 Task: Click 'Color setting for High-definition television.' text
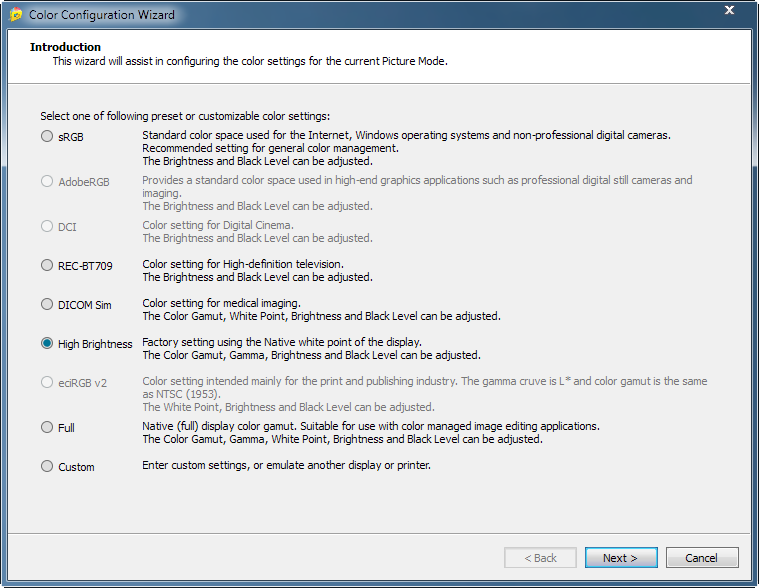243,264
